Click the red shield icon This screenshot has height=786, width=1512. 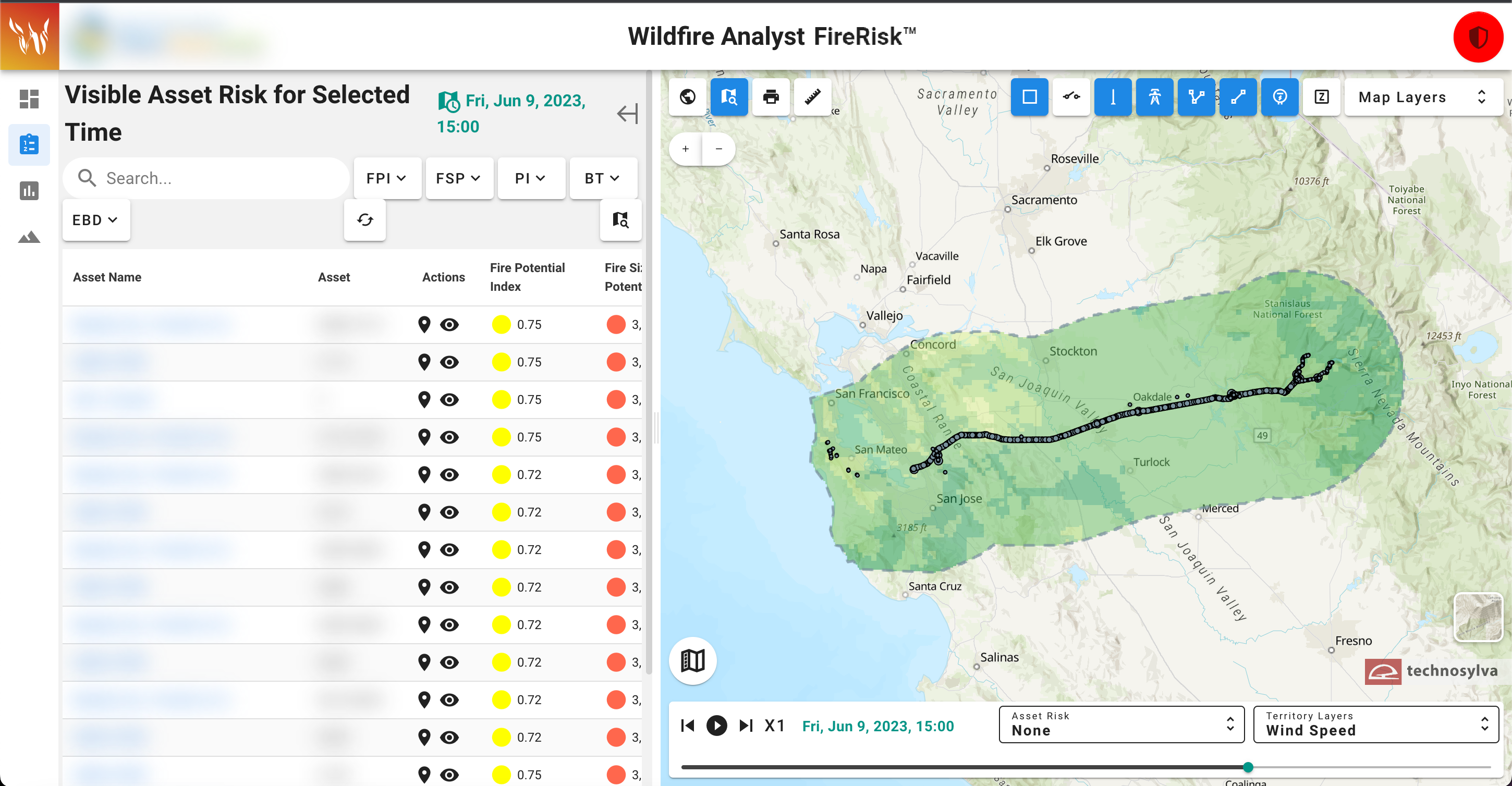(1478, 37)
